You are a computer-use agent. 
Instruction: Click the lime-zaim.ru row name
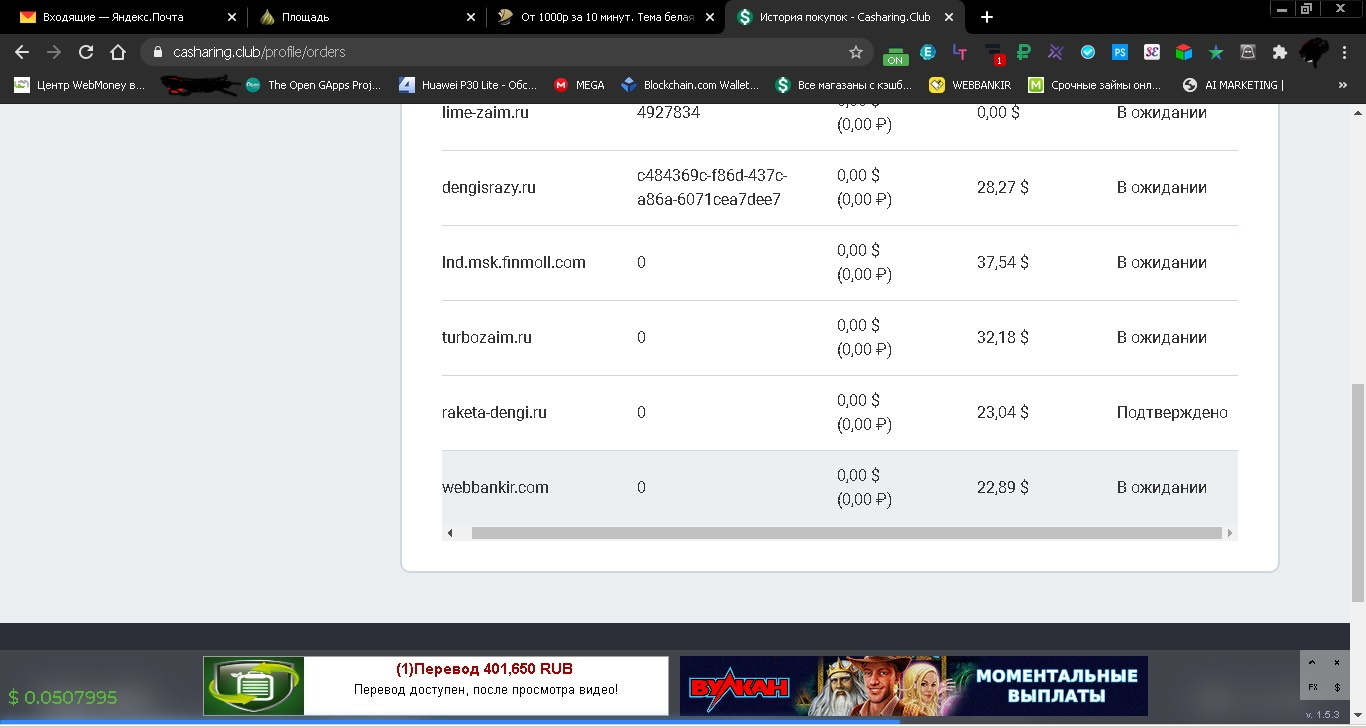point(485,113)
